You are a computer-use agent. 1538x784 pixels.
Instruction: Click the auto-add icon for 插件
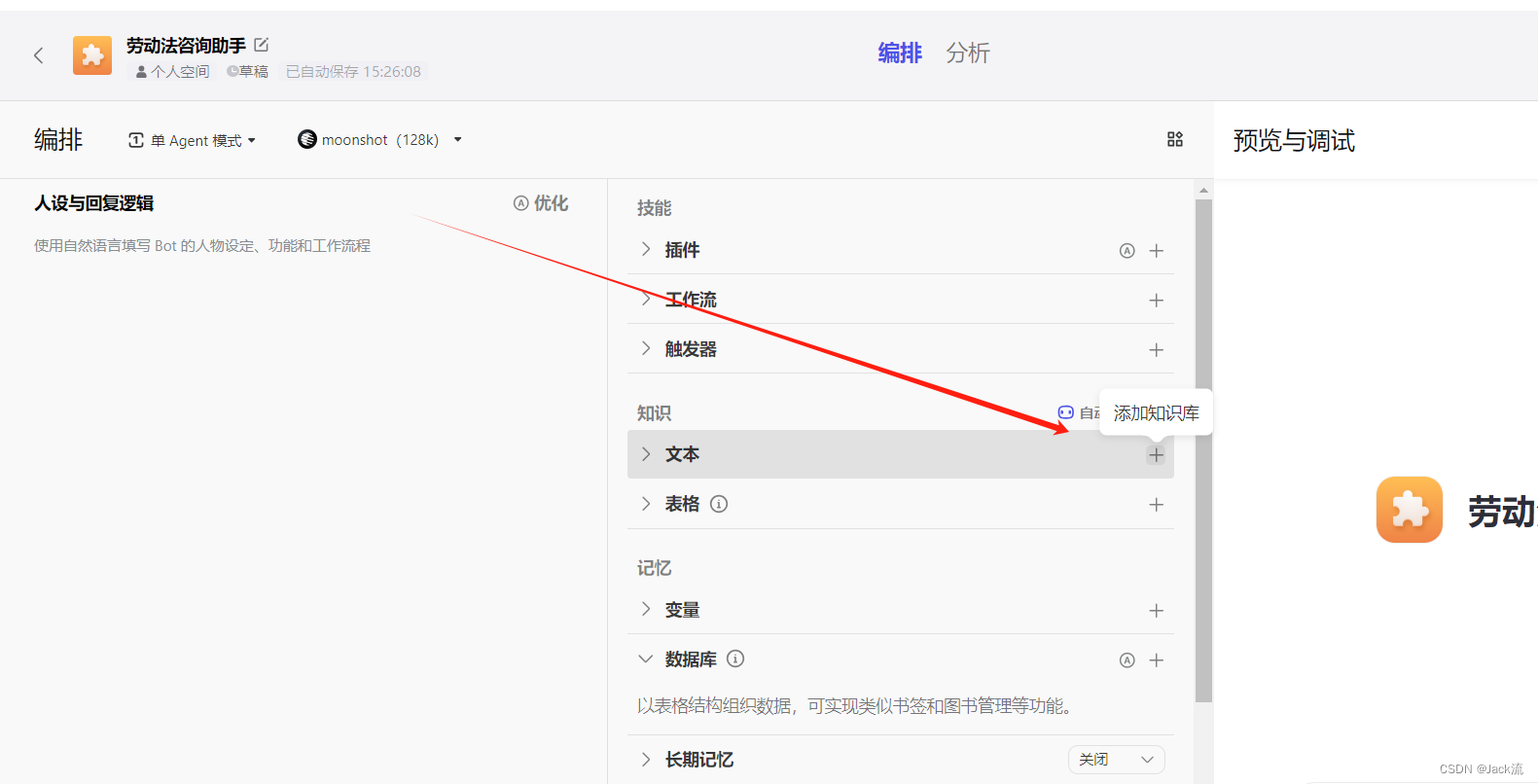click(x=1127, y=251)
